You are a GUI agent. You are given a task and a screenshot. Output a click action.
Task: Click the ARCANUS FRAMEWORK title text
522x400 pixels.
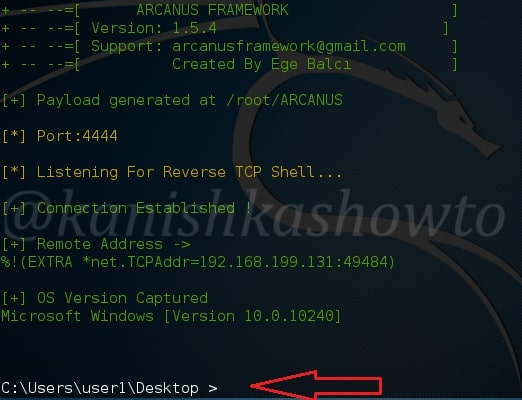pyautogui.click(x=212, y=10)
